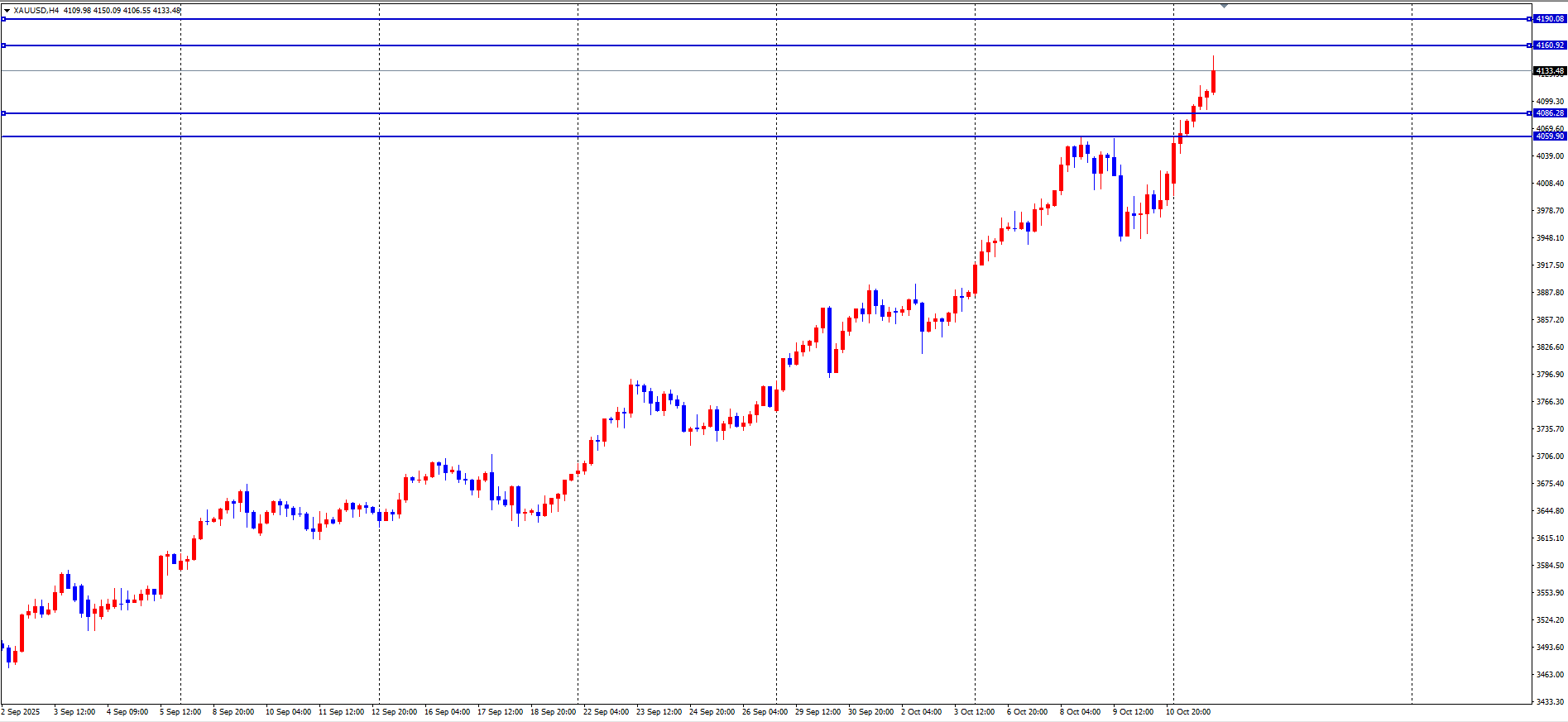This screenshot has width=1568, height=722.
Task: Click the black current price tag 4133.48
Action: point(1549,71)
